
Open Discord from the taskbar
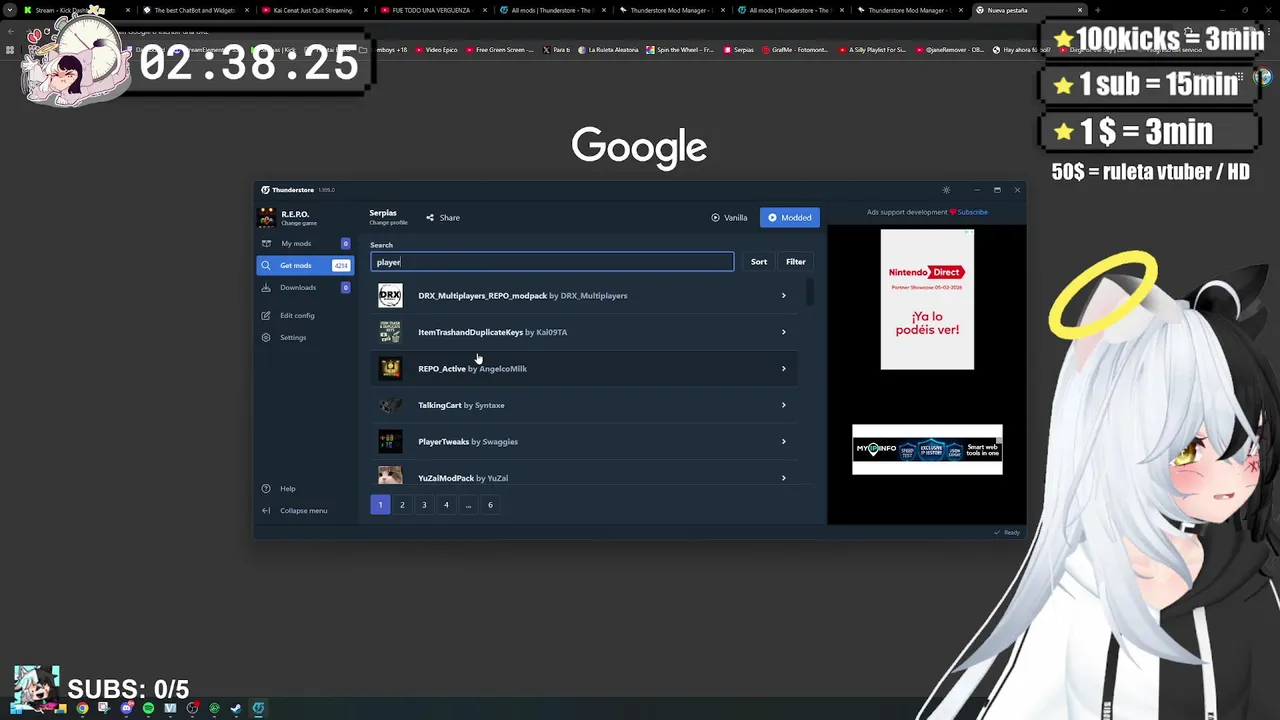[x=126, y=708]
